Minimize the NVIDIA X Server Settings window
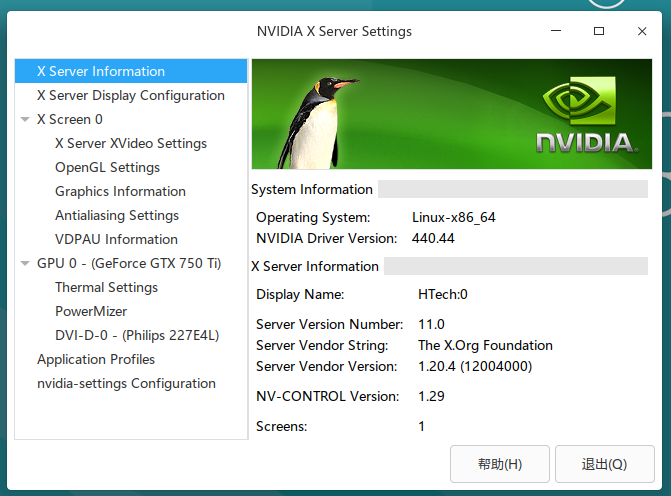 556,31
